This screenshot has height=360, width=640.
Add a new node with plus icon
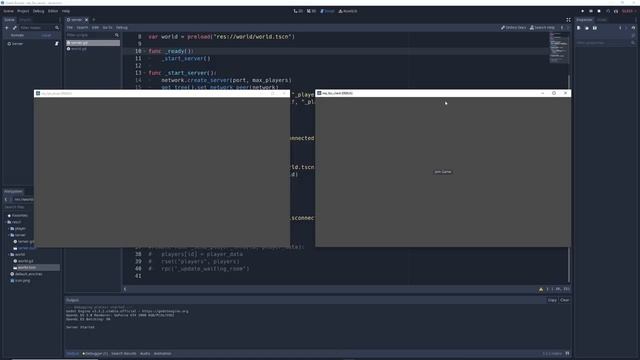[x=7, y=28]
